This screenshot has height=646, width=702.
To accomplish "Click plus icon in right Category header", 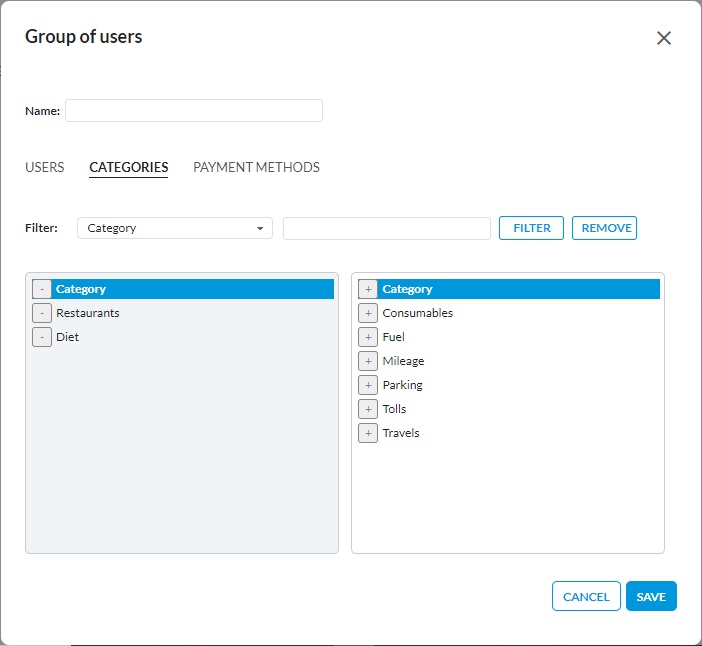I will (368, 289).
